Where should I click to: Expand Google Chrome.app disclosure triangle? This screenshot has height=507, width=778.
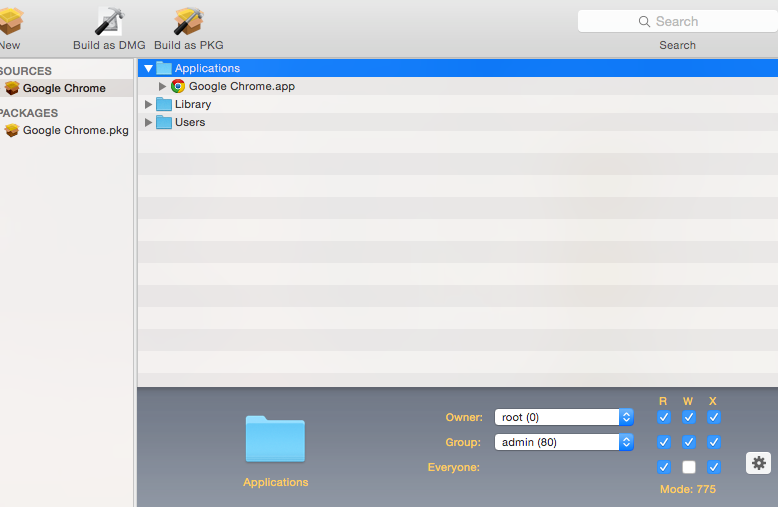point(162,86)
